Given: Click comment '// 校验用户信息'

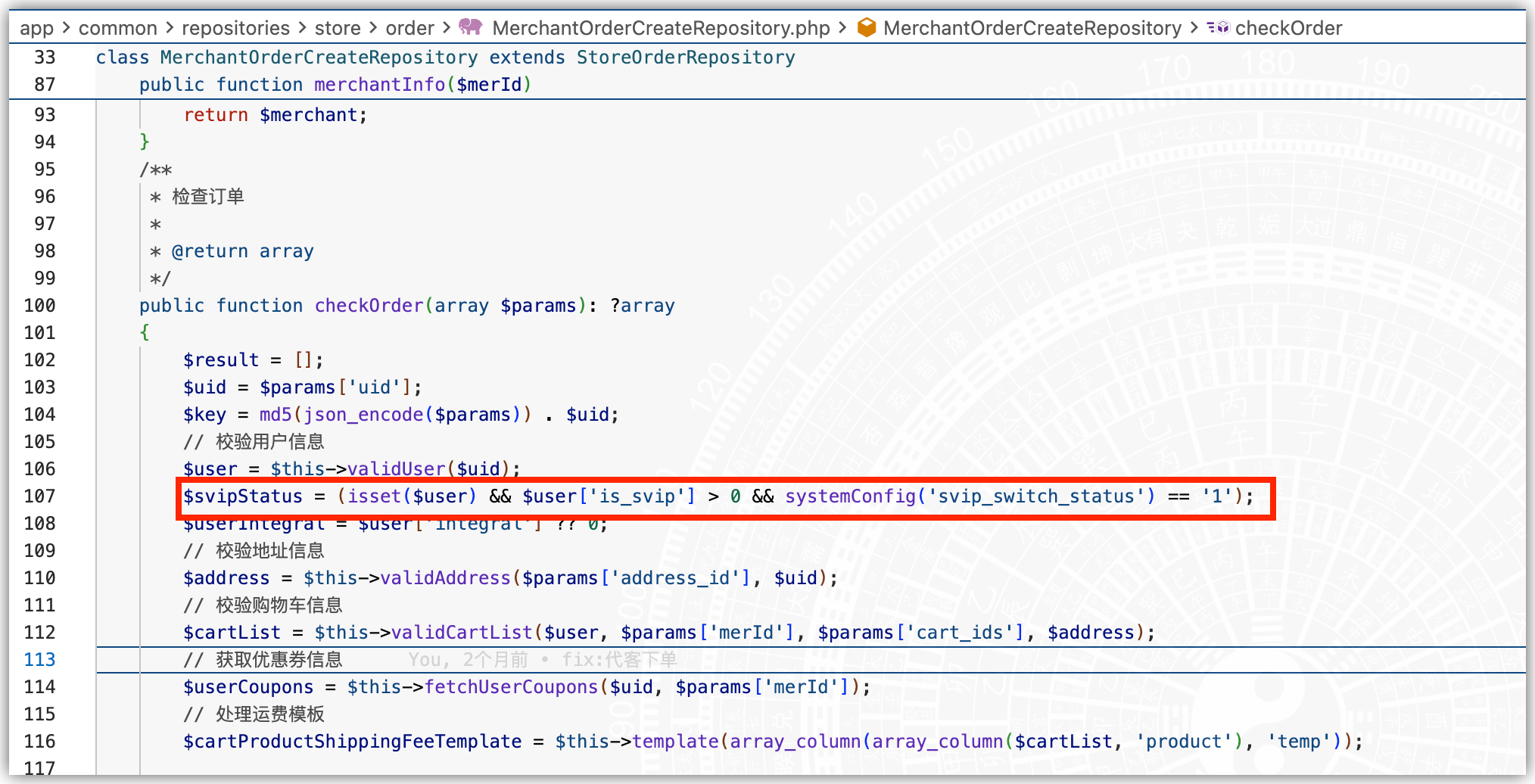Looking at the screenshot, I should coord(254,442).
